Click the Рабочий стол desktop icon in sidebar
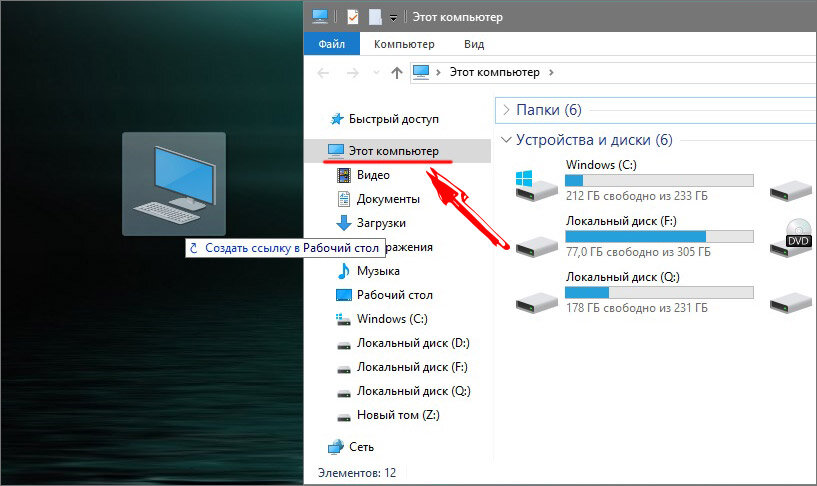 [x=344, y=295]
